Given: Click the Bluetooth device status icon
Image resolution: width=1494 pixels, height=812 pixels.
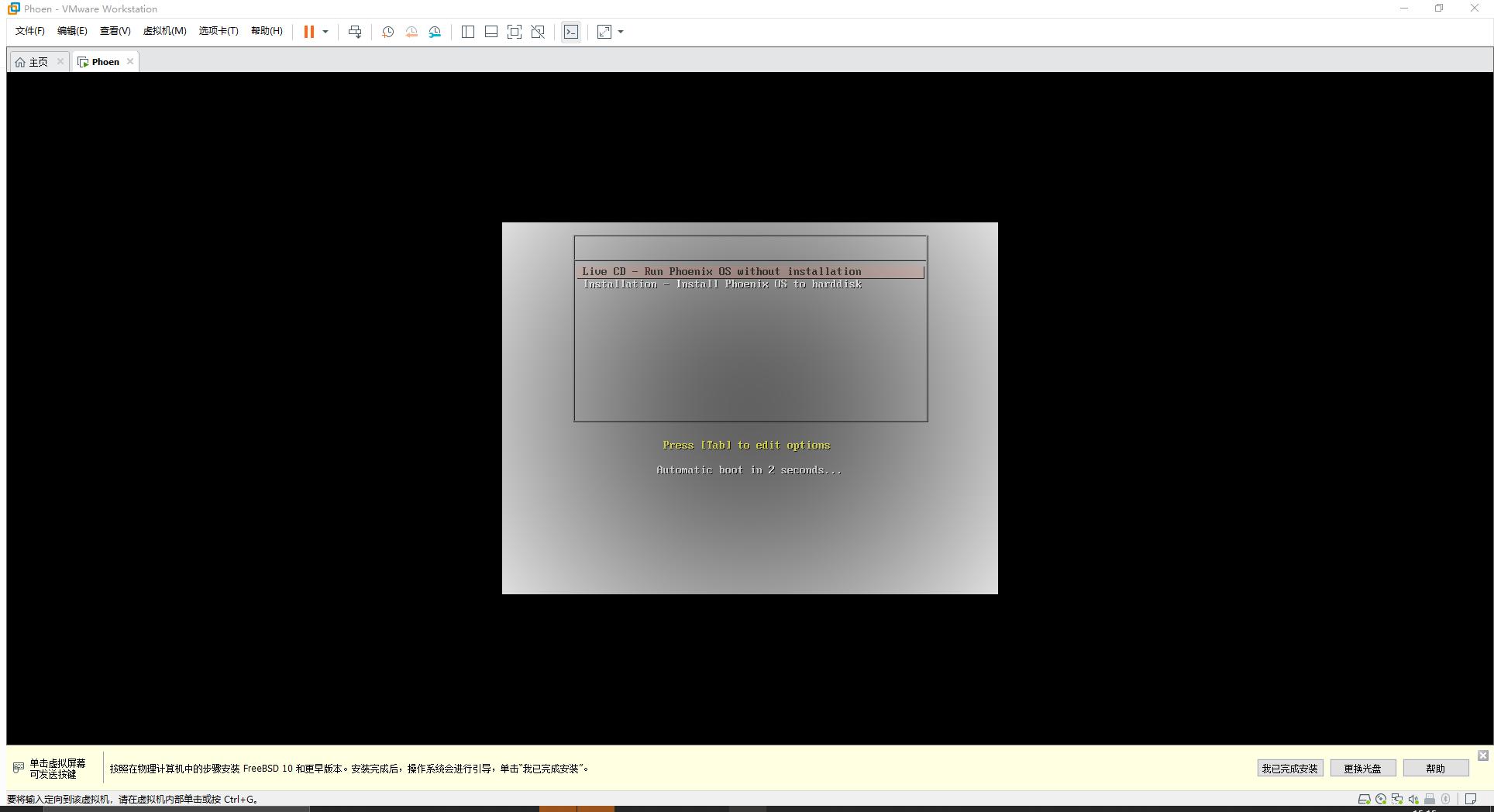Looking at the screenshot, I should click(x=1446, y=799).
